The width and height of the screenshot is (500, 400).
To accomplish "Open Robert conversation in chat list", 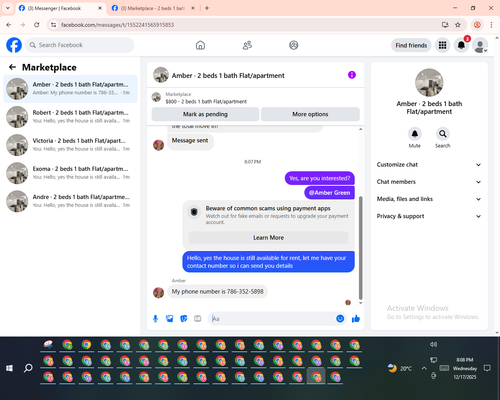I will (x=70, y=117).
